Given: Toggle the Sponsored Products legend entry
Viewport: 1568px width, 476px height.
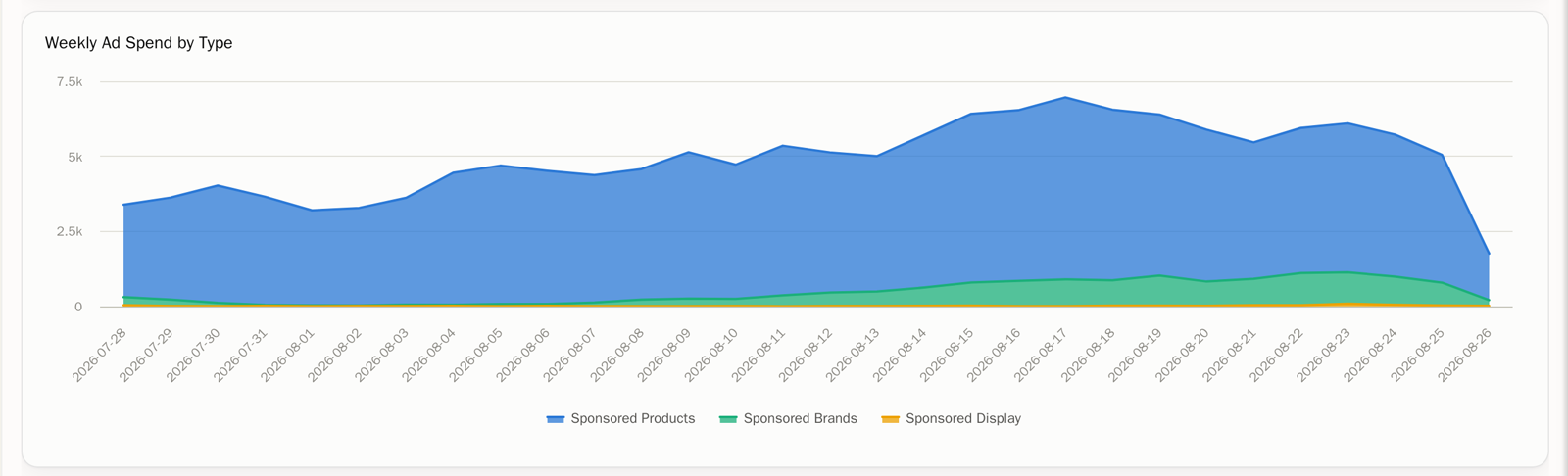Looking at the screenshot, I should pos(621,418).
